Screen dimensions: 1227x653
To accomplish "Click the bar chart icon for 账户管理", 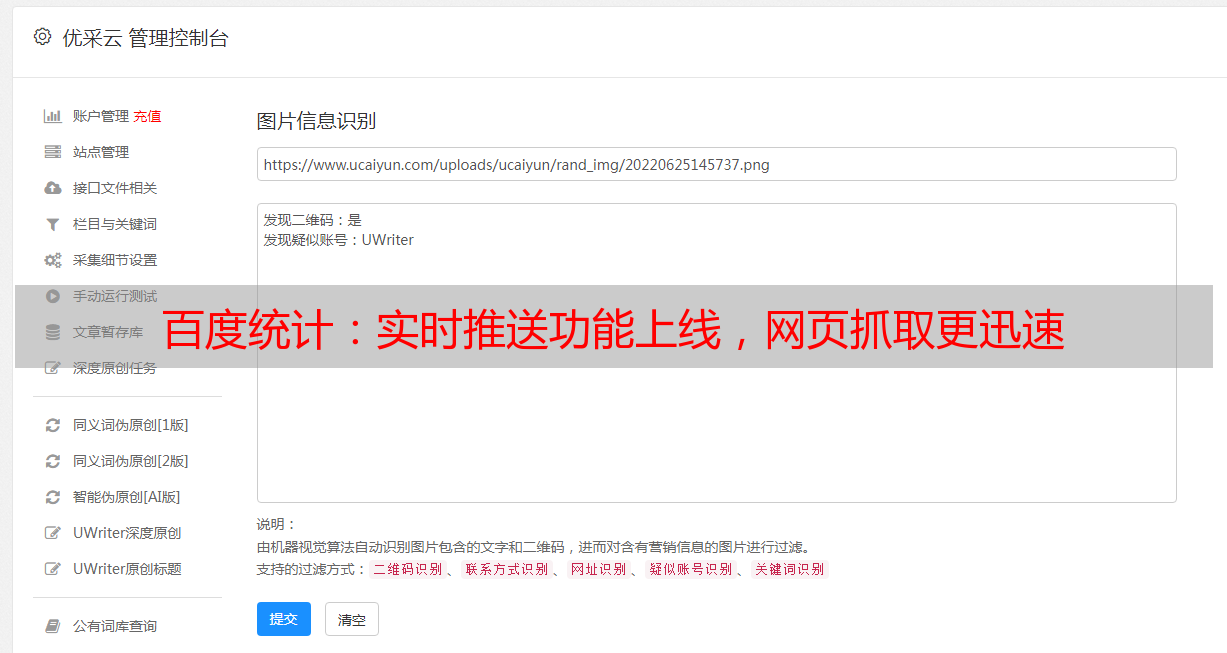I will [53, 116].
